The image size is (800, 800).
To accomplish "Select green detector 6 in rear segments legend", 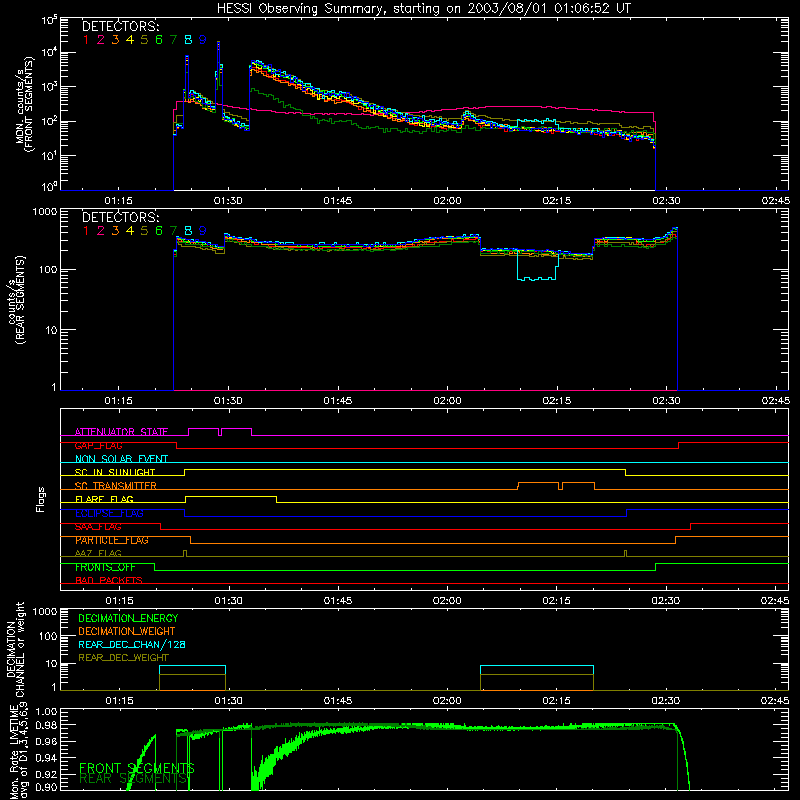I will pyautogui.click(x=159, y=231).
